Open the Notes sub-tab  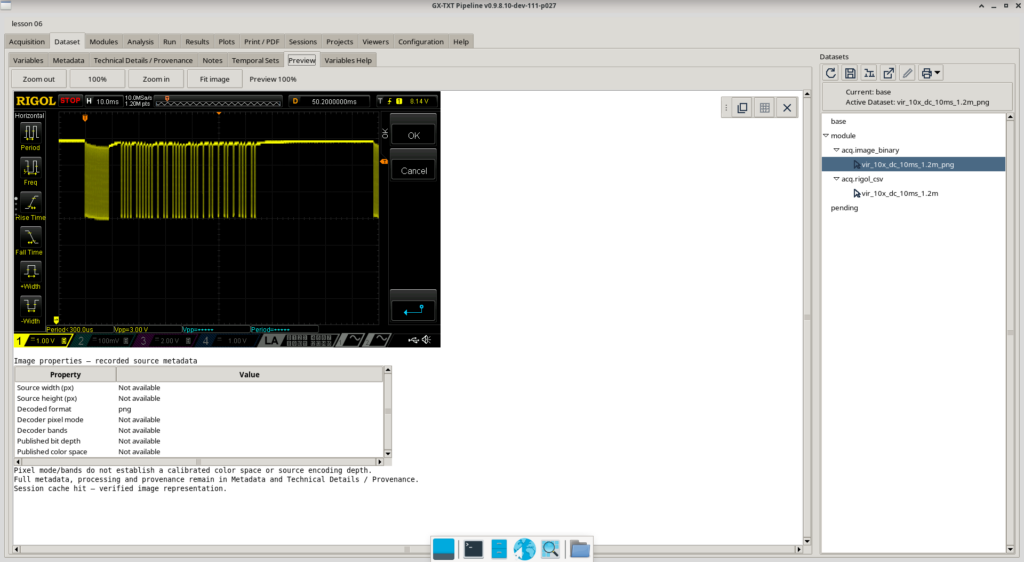[x=212, y=60]
